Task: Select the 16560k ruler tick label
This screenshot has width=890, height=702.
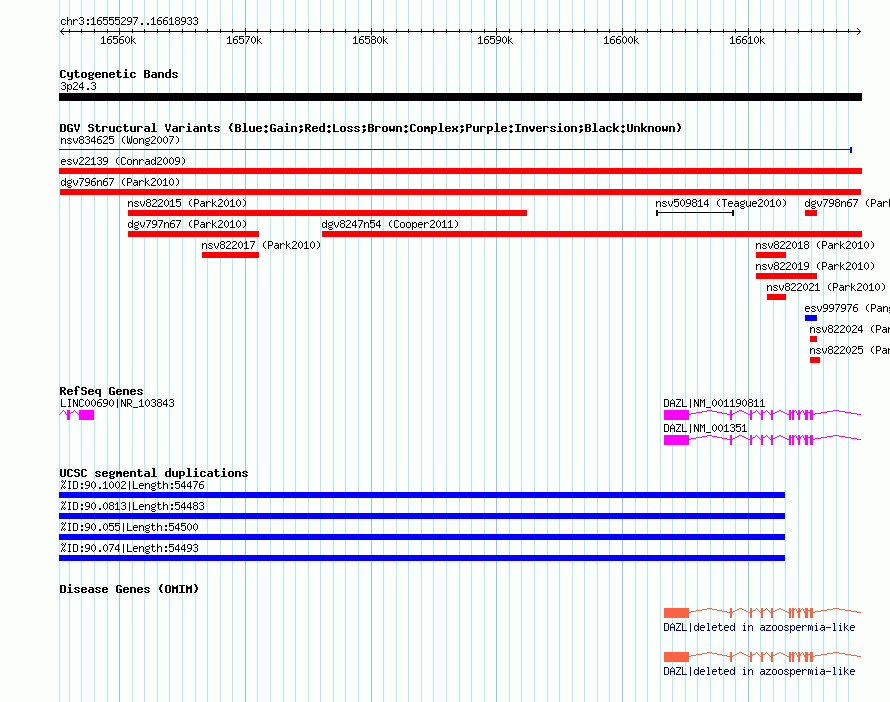Action: click(118, 40)
